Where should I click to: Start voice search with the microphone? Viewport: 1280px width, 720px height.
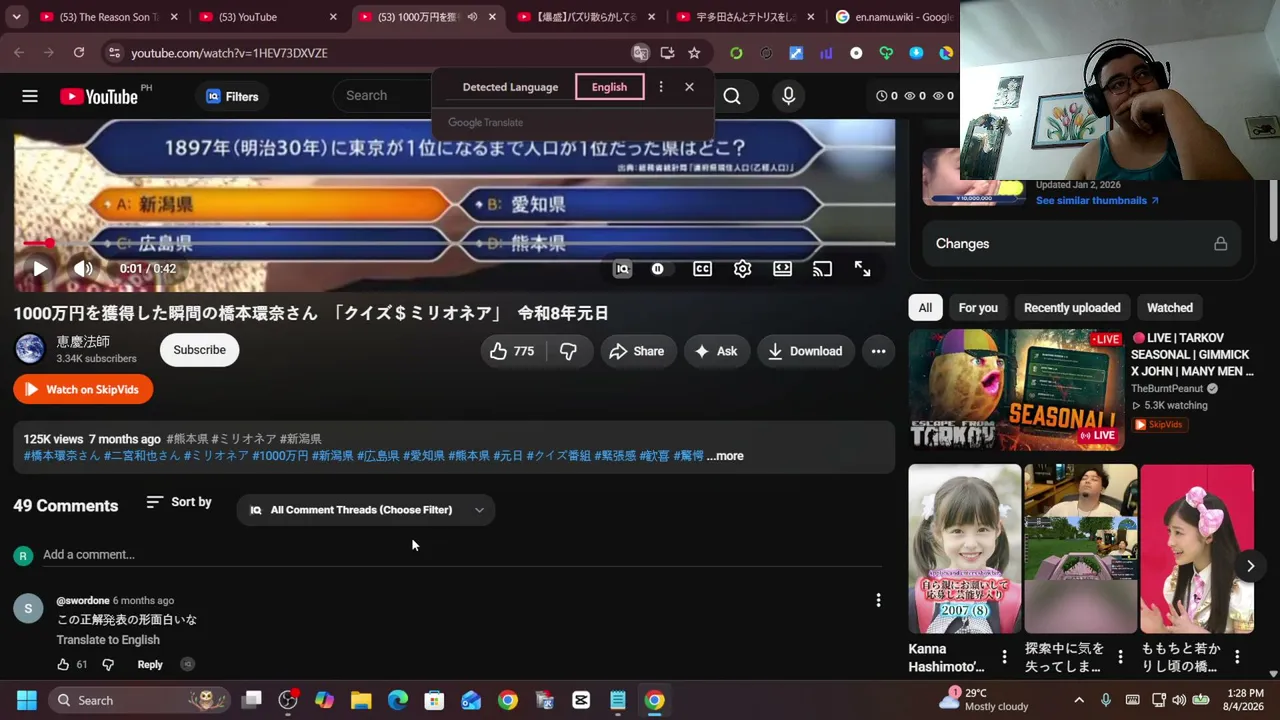point(788,96)
